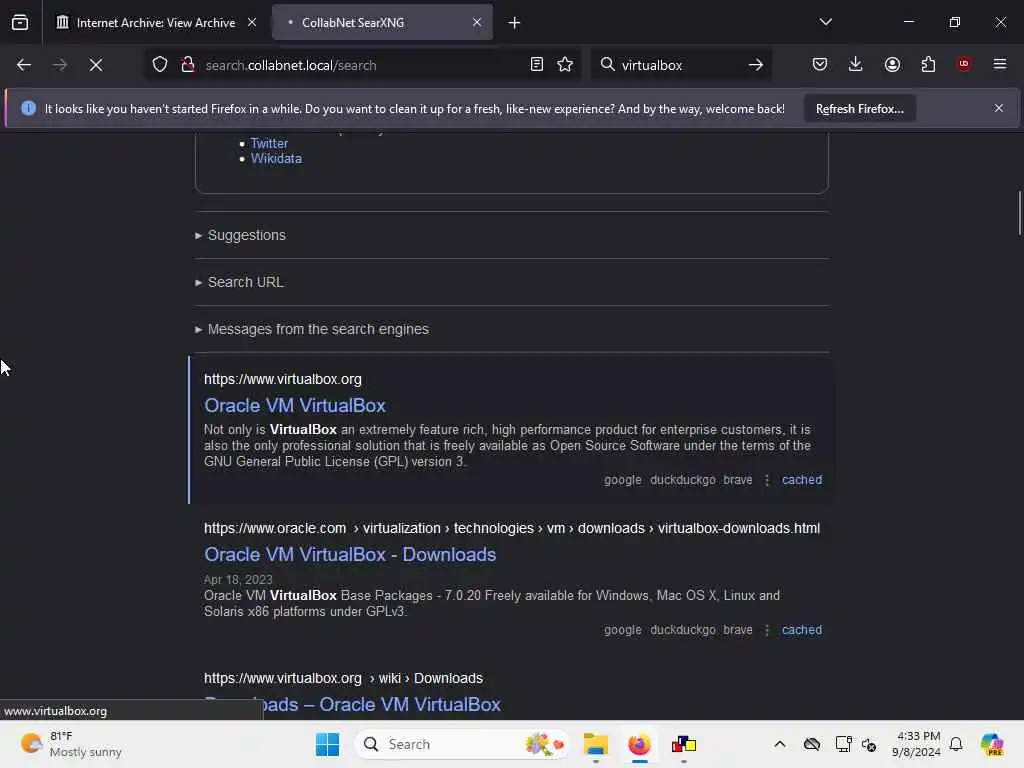Open cached copy of the virtualbox.org result
This screenshot has width=1024, height=768.
pos(802,480)
